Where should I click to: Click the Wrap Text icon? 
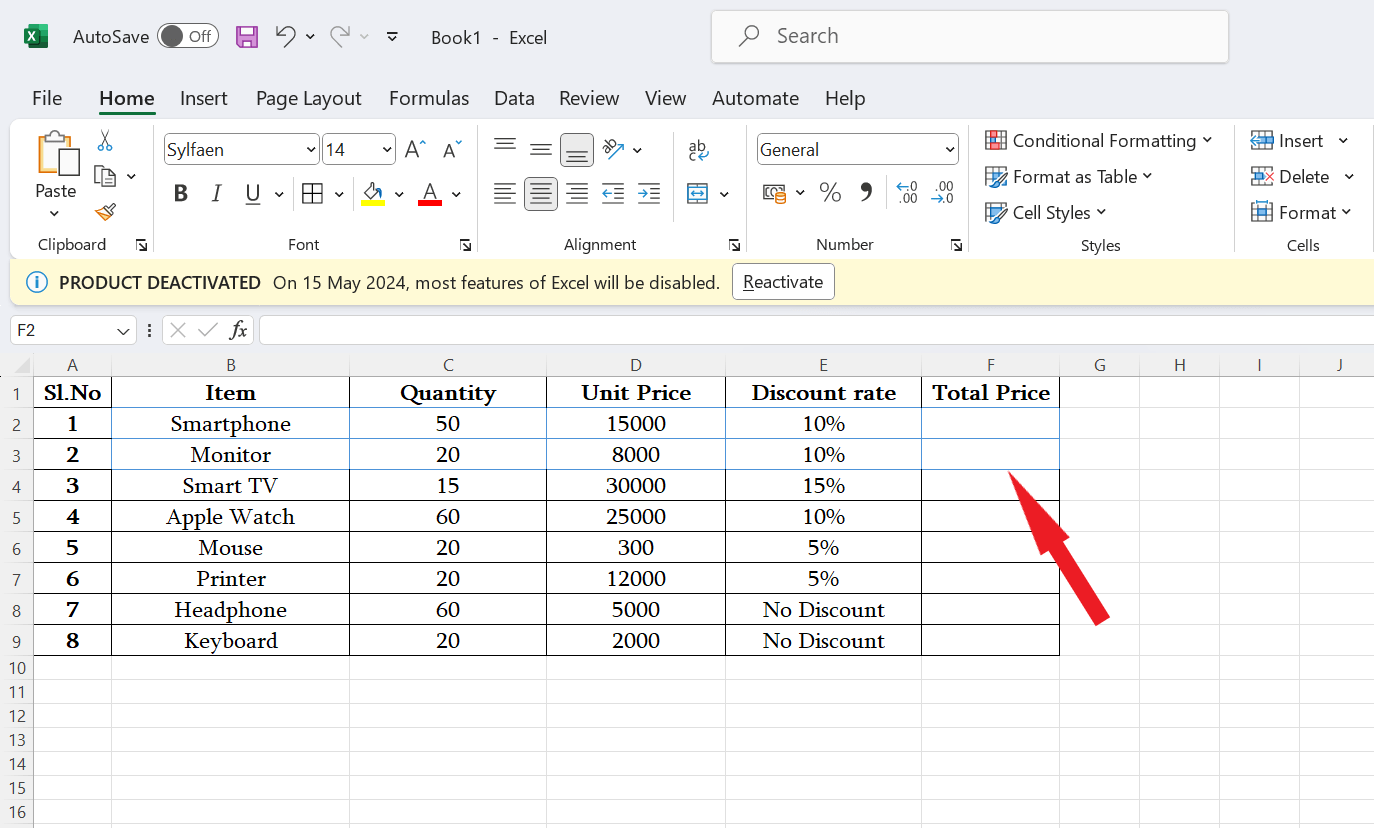pyautogui.click(x=698, y=149)
